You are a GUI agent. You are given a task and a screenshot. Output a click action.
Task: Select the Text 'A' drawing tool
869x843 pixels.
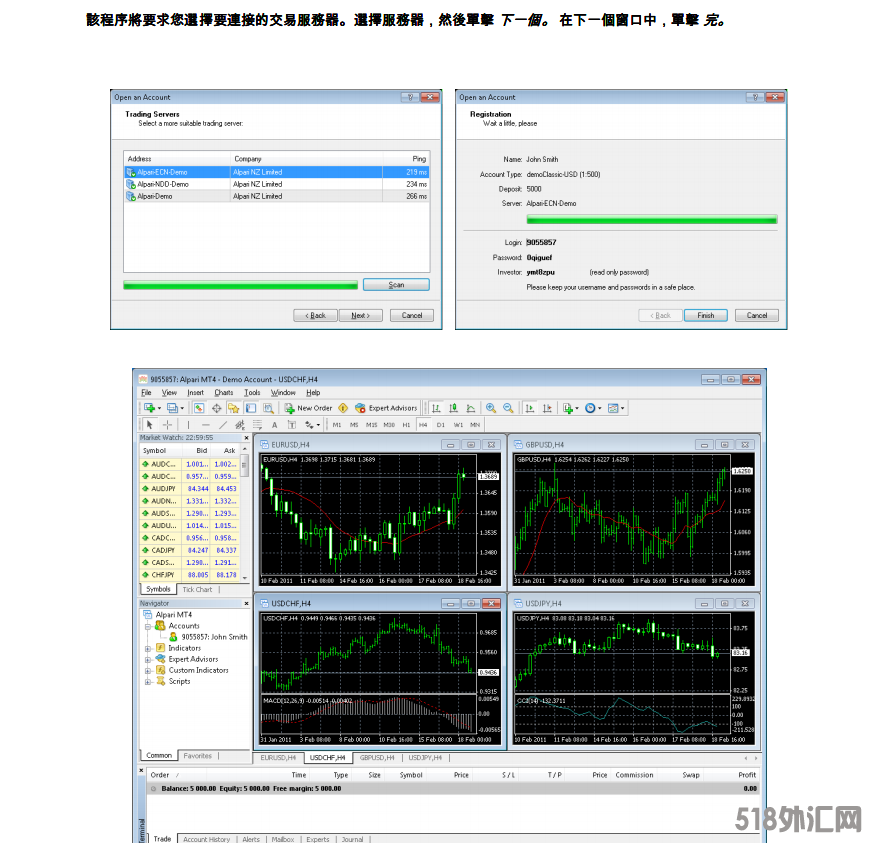(274, 425)
